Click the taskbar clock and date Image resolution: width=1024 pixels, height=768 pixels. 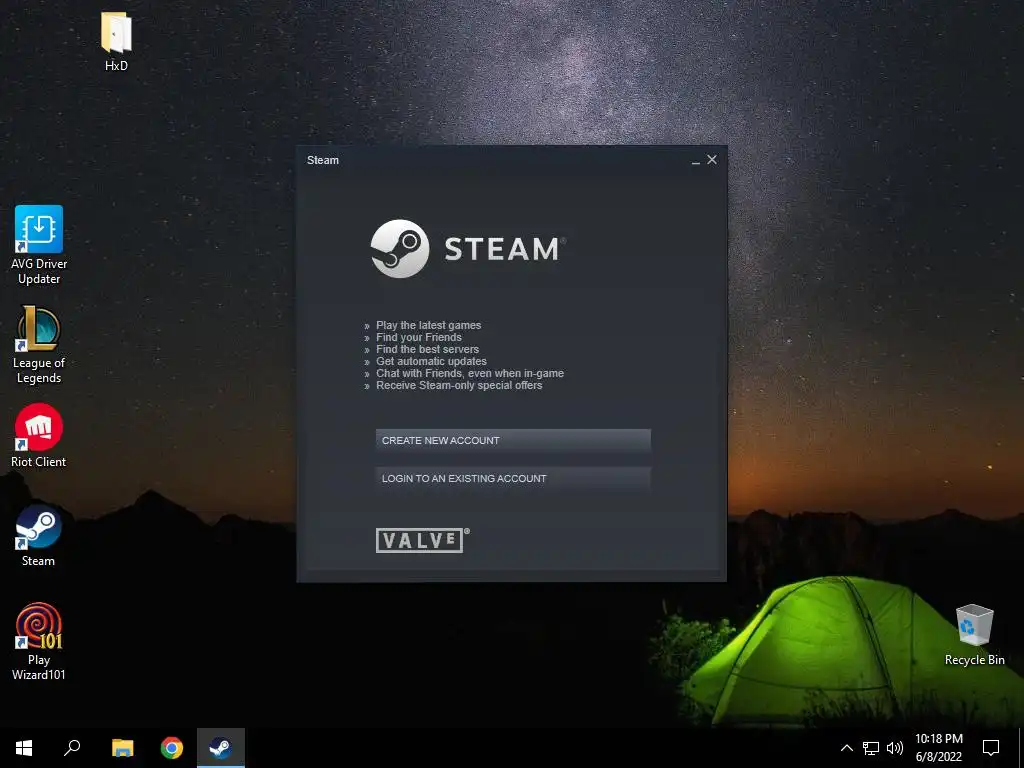pos(938,748)
